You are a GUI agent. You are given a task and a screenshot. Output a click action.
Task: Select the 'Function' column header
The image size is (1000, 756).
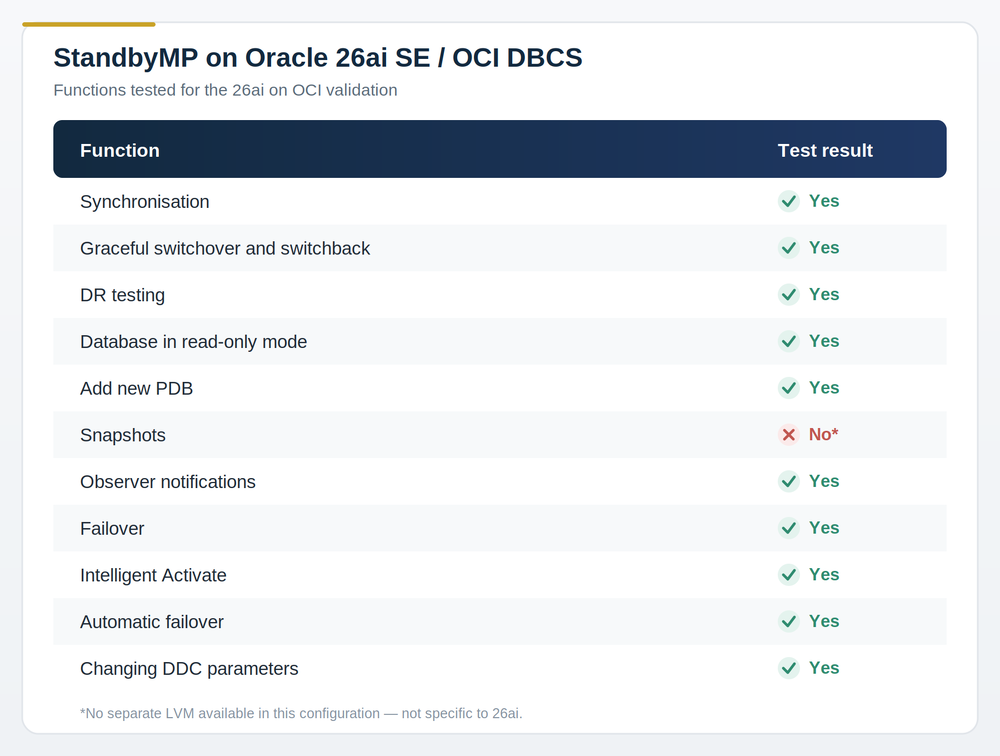120,151
